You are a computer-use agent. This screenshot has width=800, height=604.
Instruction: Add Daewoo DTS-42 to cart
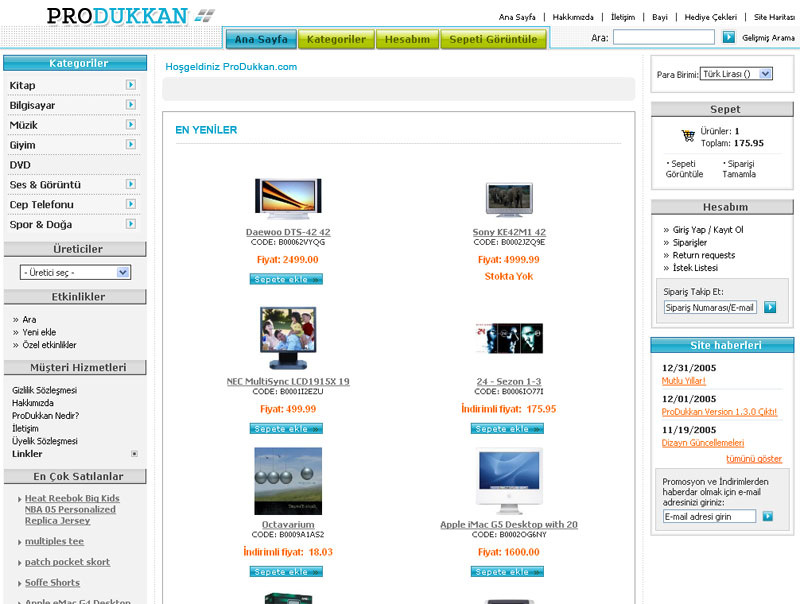point(286,279)
